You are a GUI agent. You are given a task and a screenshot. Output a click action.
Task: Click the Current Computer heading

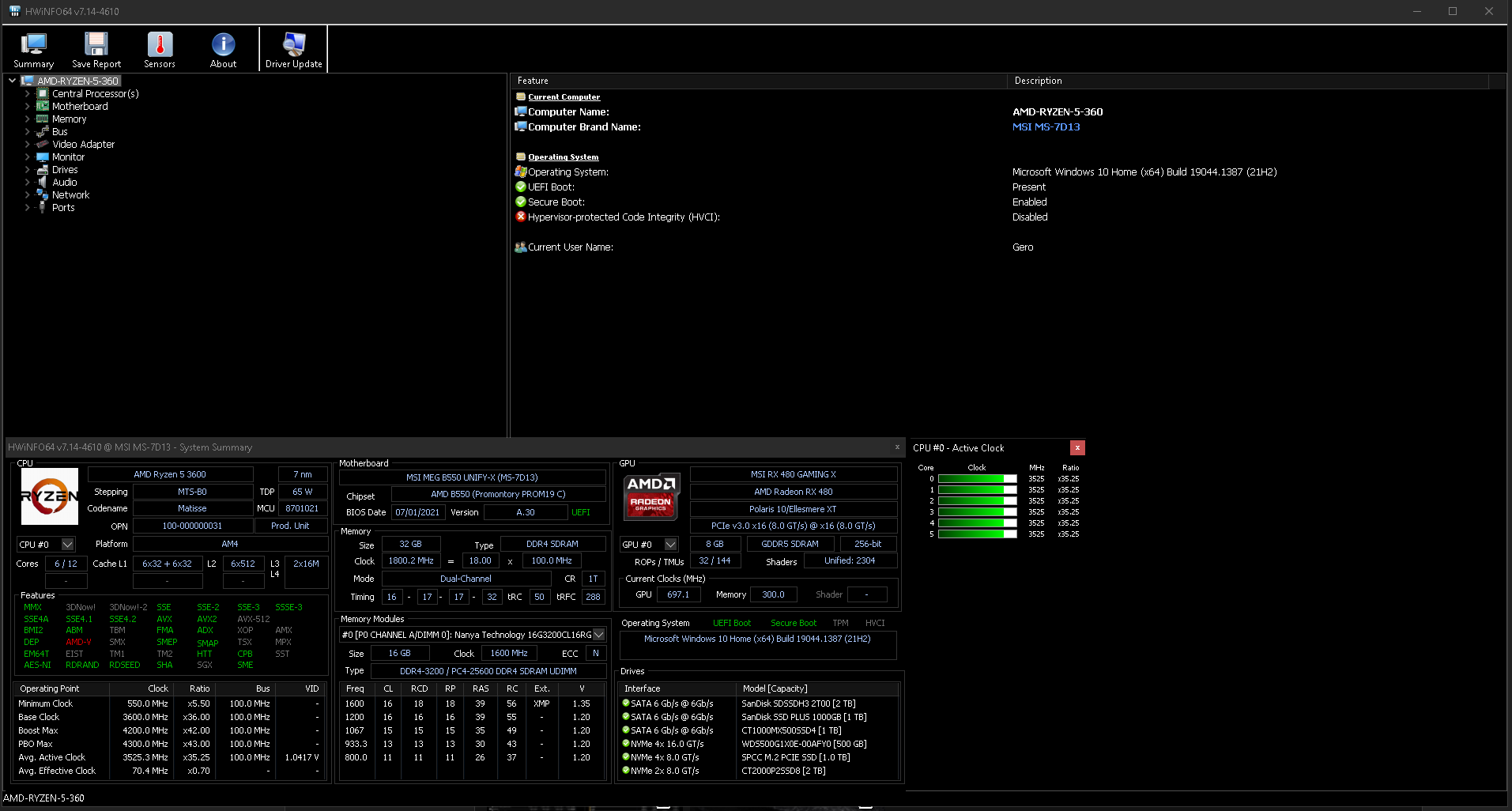(564, 97)
